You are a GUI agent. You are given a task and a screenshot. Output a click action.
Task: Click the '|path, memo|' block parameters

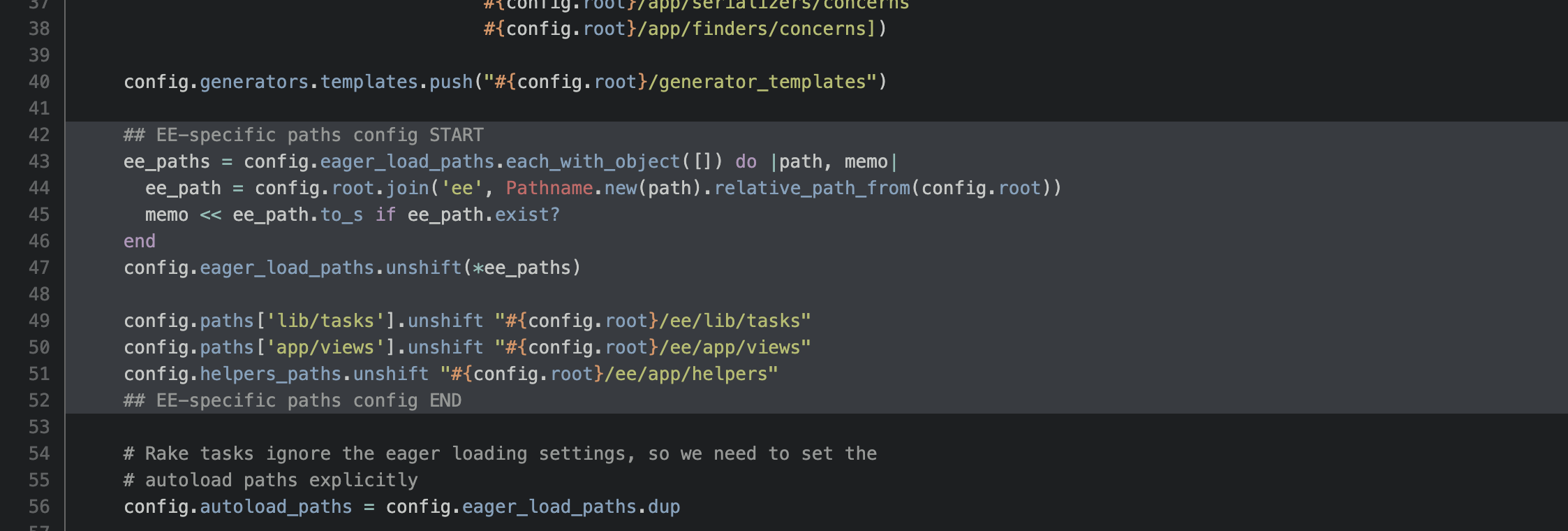[x=834, y=161]
